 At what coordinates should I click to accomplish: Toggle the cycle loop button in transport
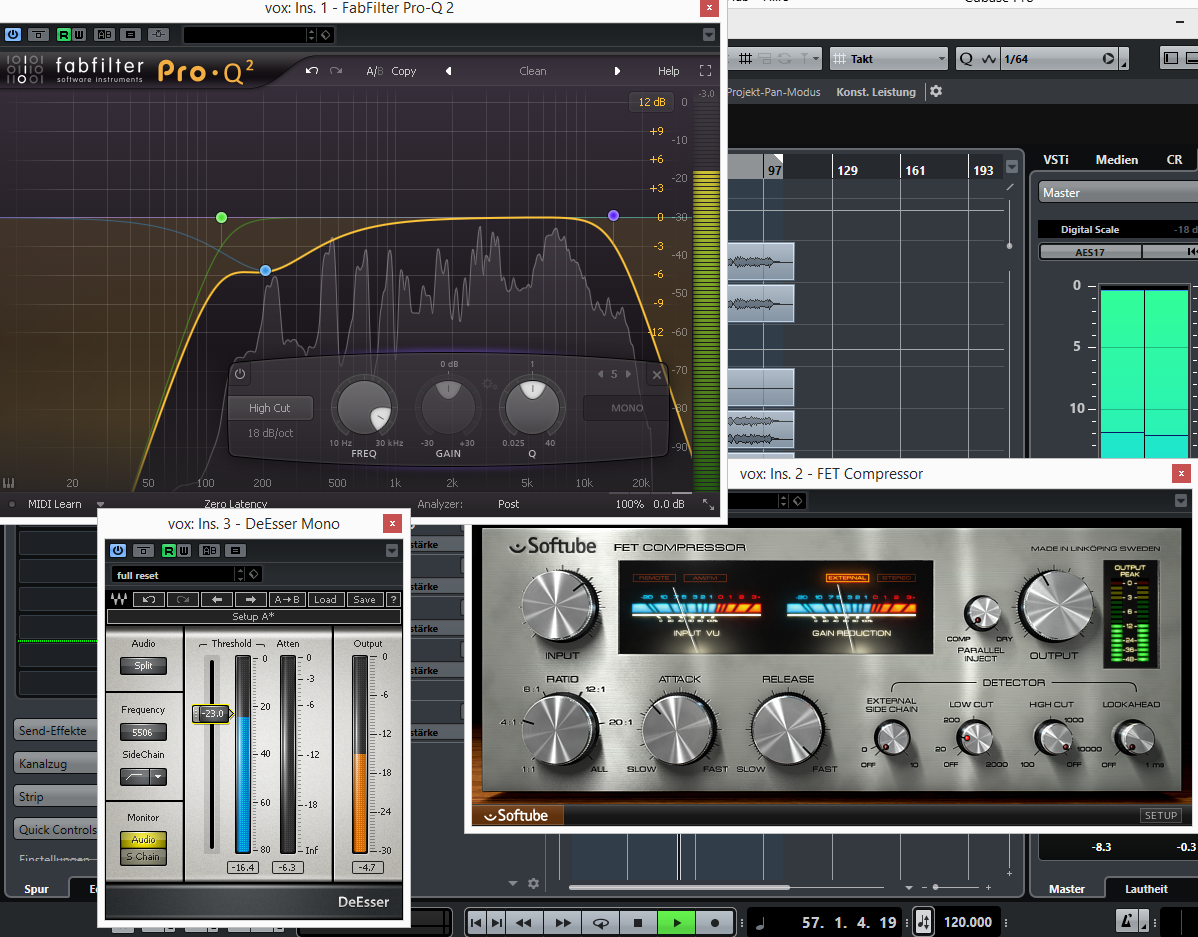[x=601, y=922]
